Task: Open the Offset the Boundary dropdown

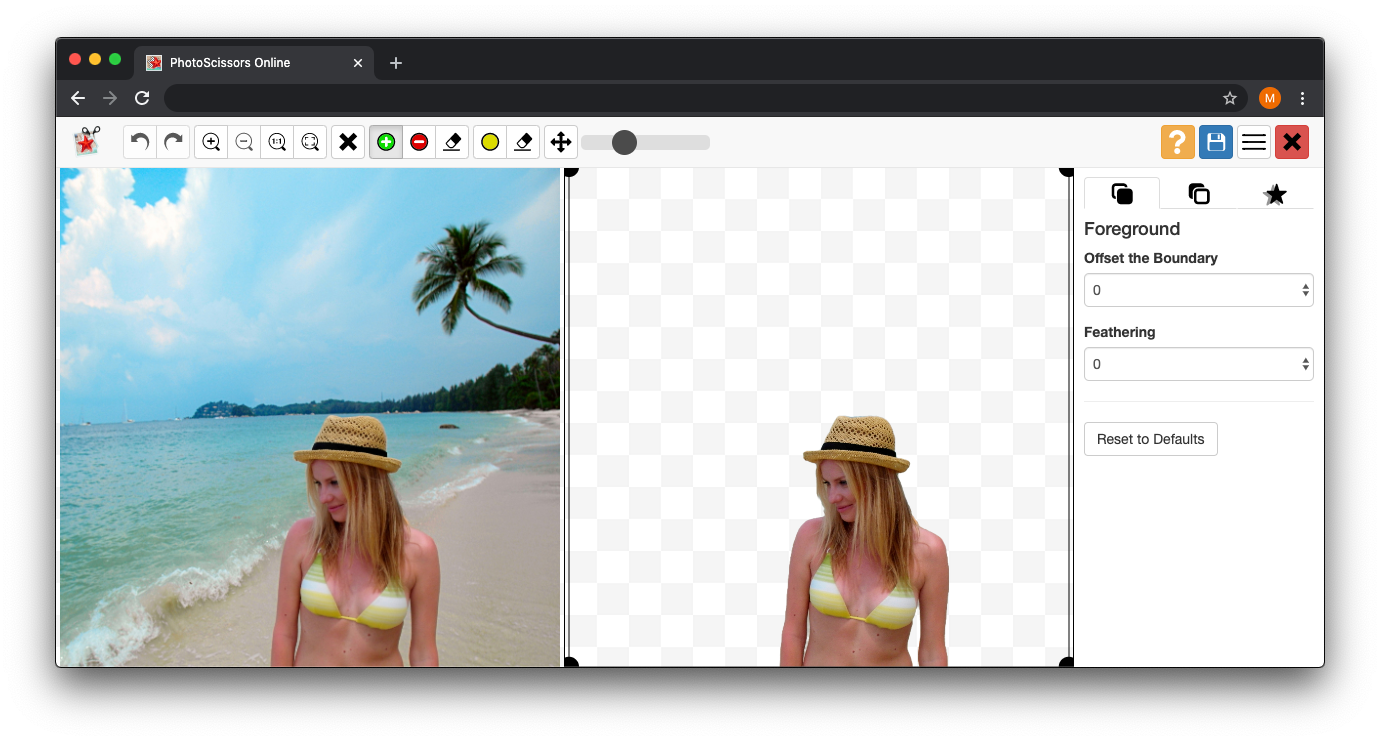Action: tap(1198, 290)
